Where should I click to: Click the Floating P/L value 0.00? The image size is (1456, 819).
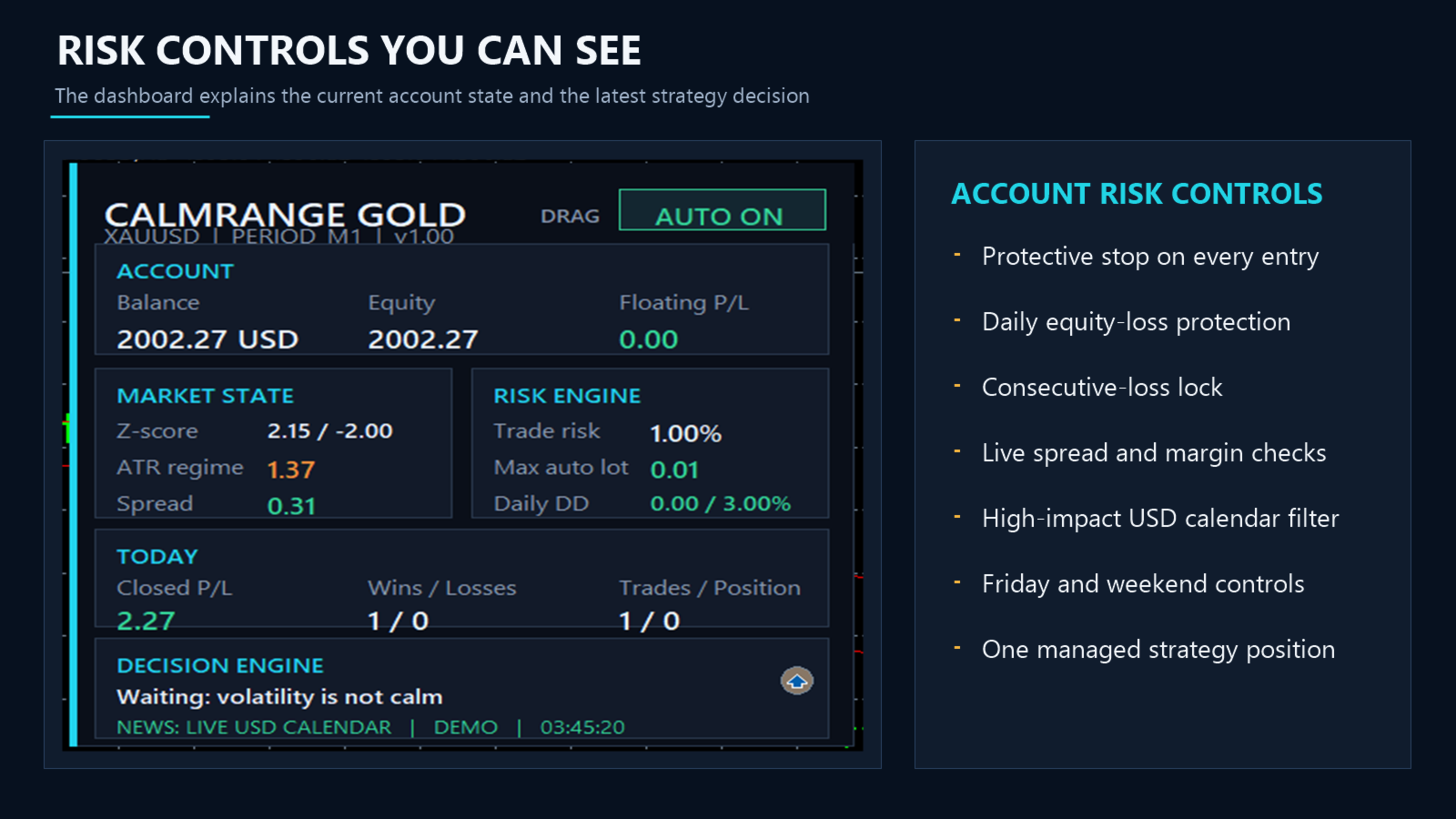point(649,339)
